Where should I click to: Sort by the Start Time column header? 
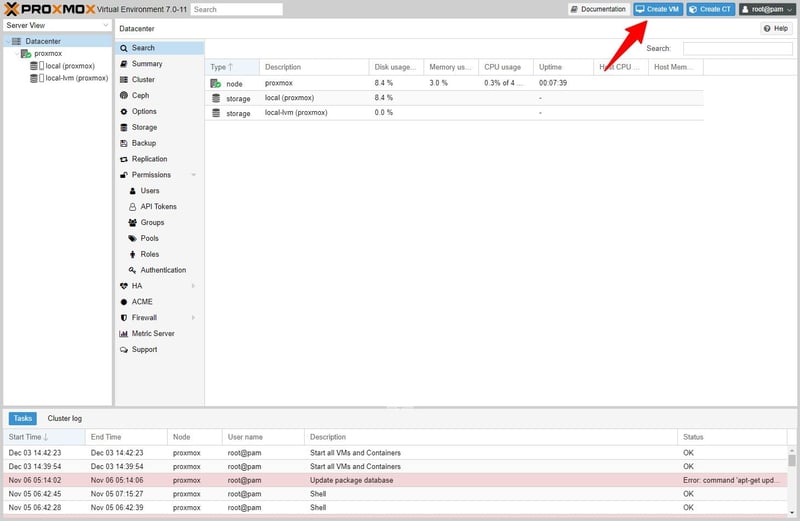click(x=30, y=437)
